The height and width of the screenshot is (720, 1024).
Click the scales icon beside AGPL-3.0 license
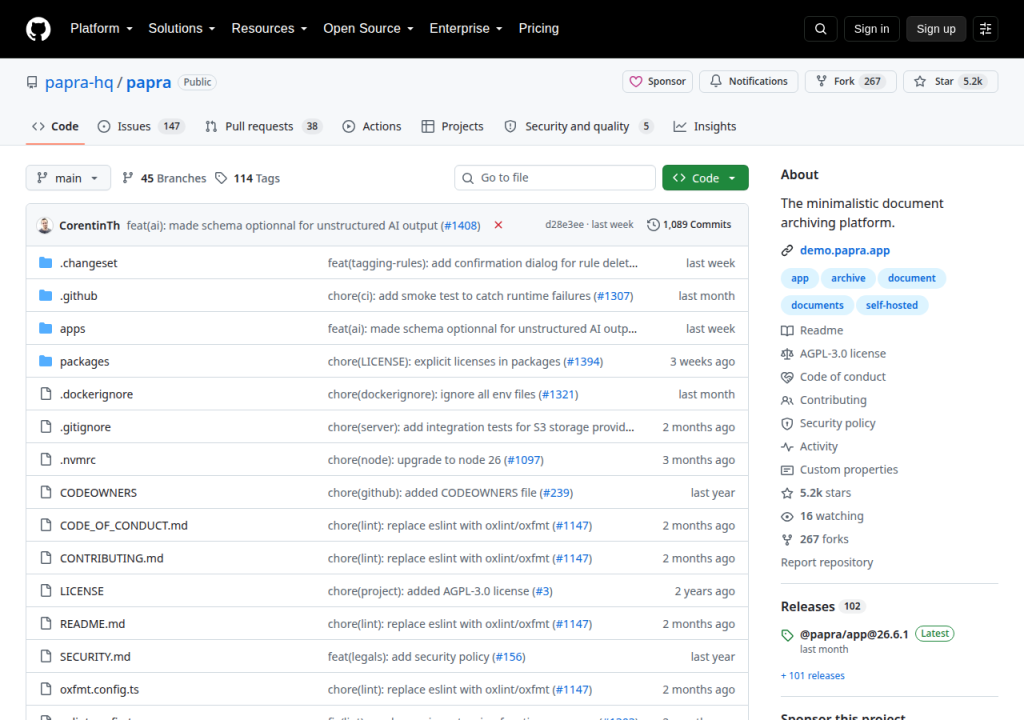pos(787,353)
